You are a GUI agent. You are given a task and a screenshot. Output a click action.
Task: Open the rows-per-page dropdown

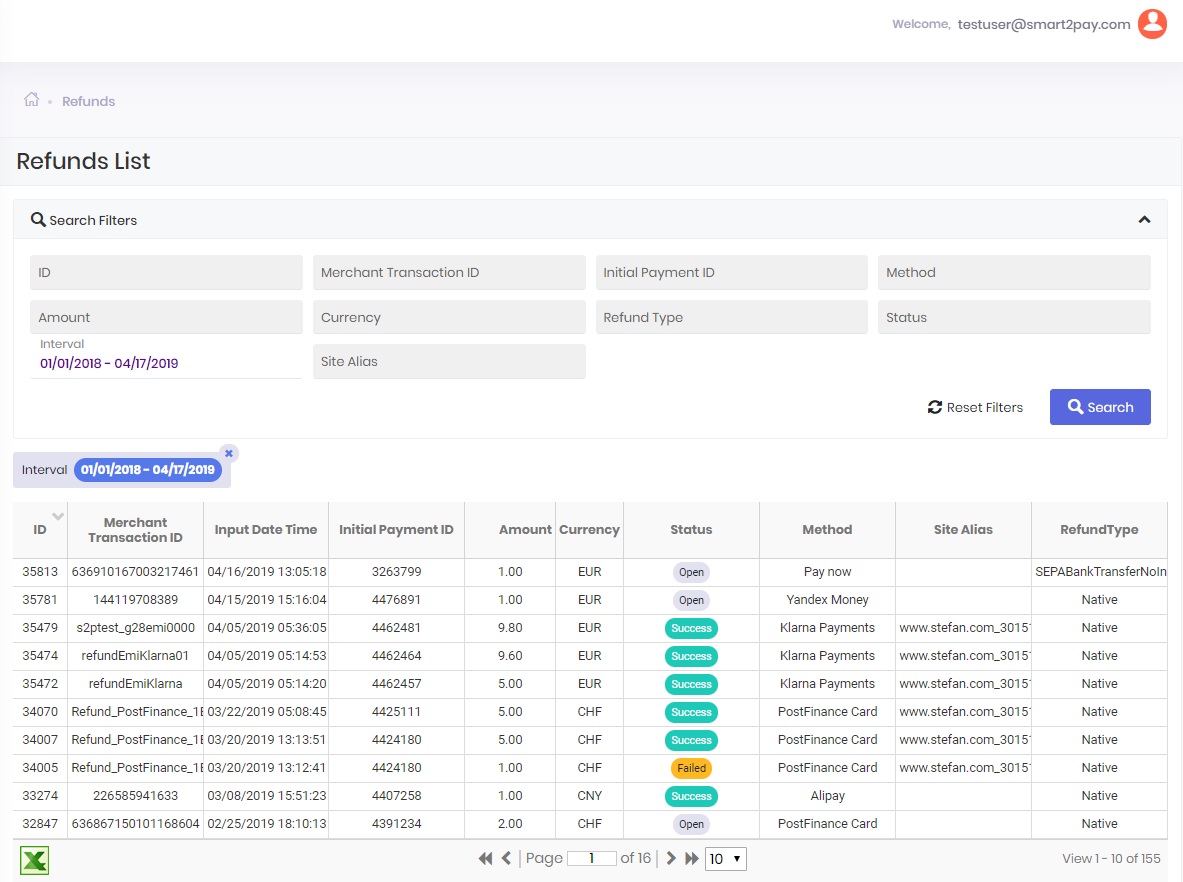click(x=726, y=859)
